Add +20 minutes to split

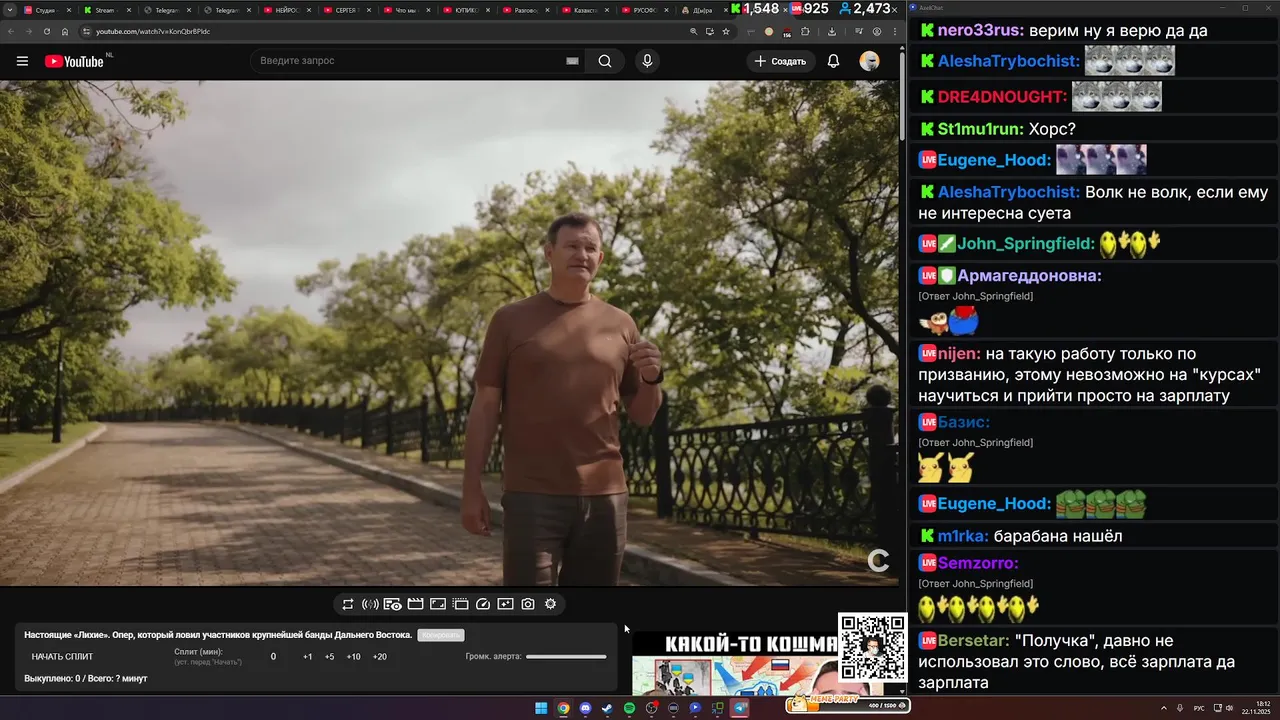[379, 657]
